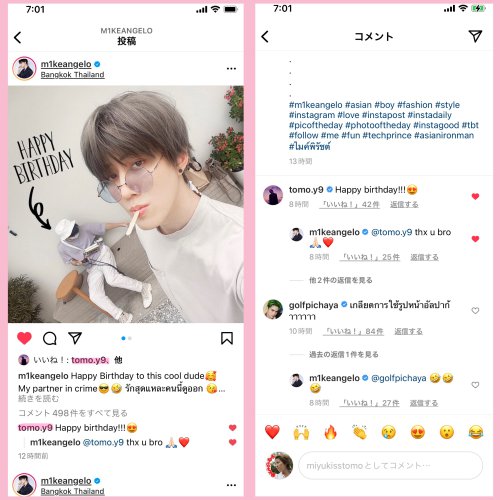Open comments via speech bubble icon
The image size is (500, 500).
50,338
